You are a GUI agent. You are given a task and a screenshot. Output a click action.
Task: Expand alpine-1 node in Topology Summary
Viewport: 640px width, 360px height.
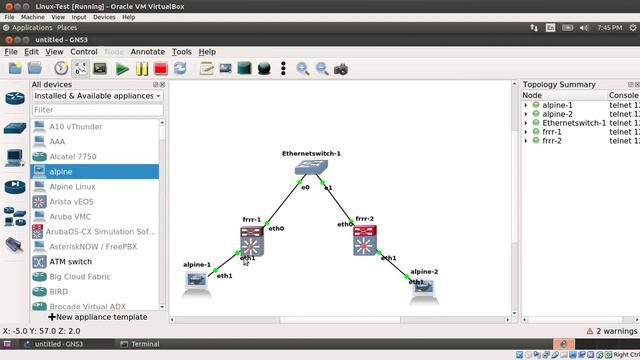click(x=526, y=105)
